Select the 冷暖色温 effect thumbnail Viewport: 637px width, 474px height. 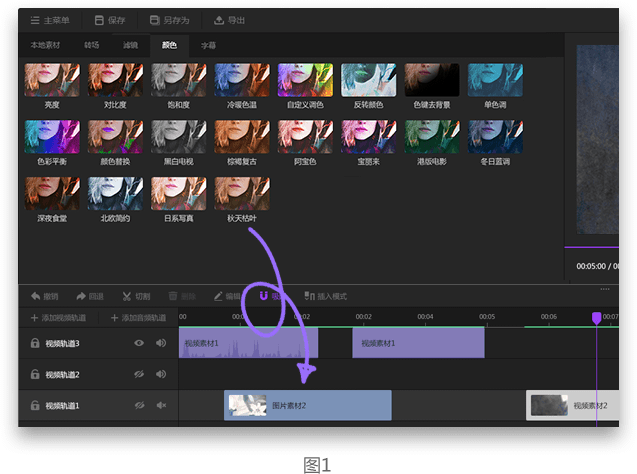pos(242,80)
